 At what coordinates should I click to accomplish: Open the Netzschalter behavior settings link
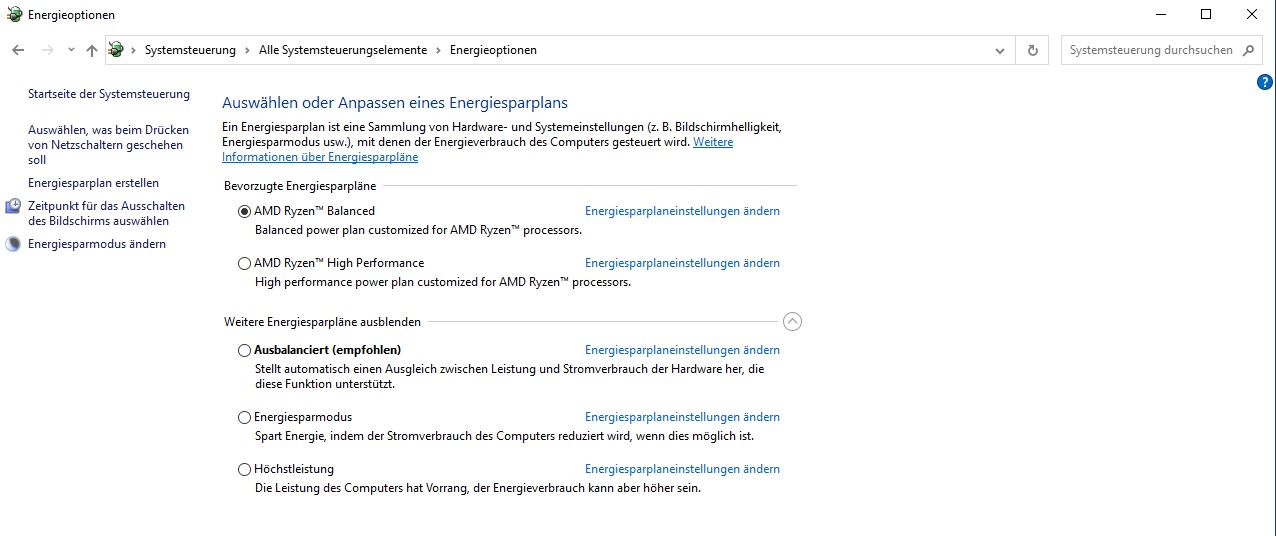pos(108,145)
